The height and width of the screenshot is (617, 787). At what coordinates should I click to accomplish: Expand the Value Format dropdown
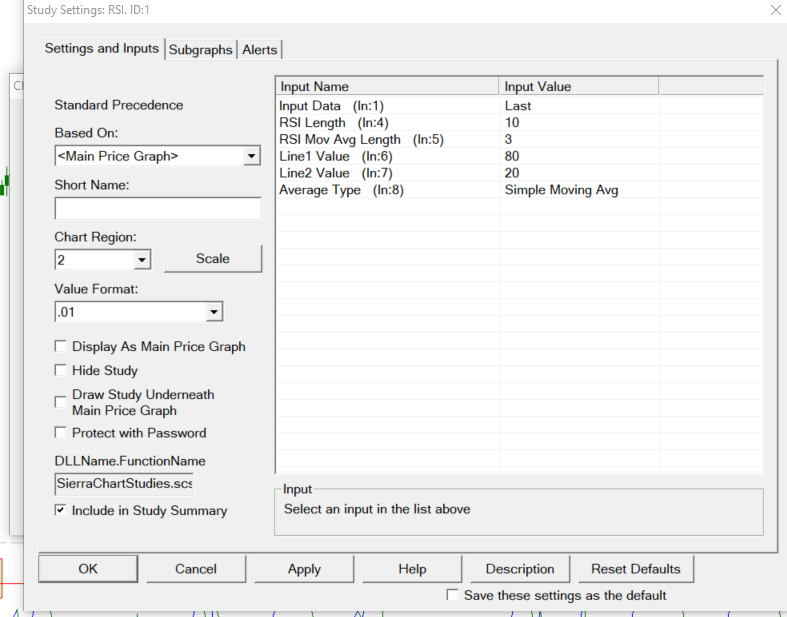(x=214, y=312)
